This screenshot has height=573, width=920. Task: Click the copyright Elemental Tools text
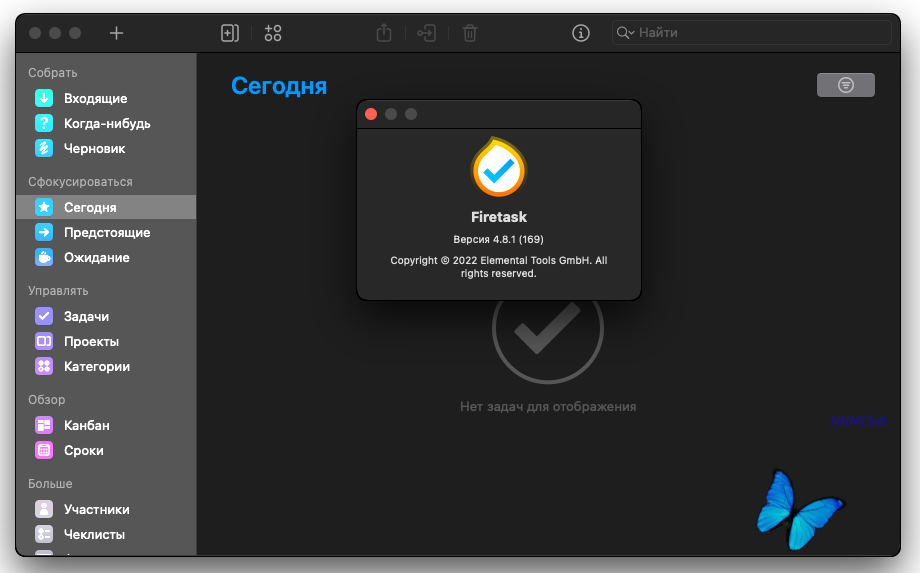tap(499, 267)
